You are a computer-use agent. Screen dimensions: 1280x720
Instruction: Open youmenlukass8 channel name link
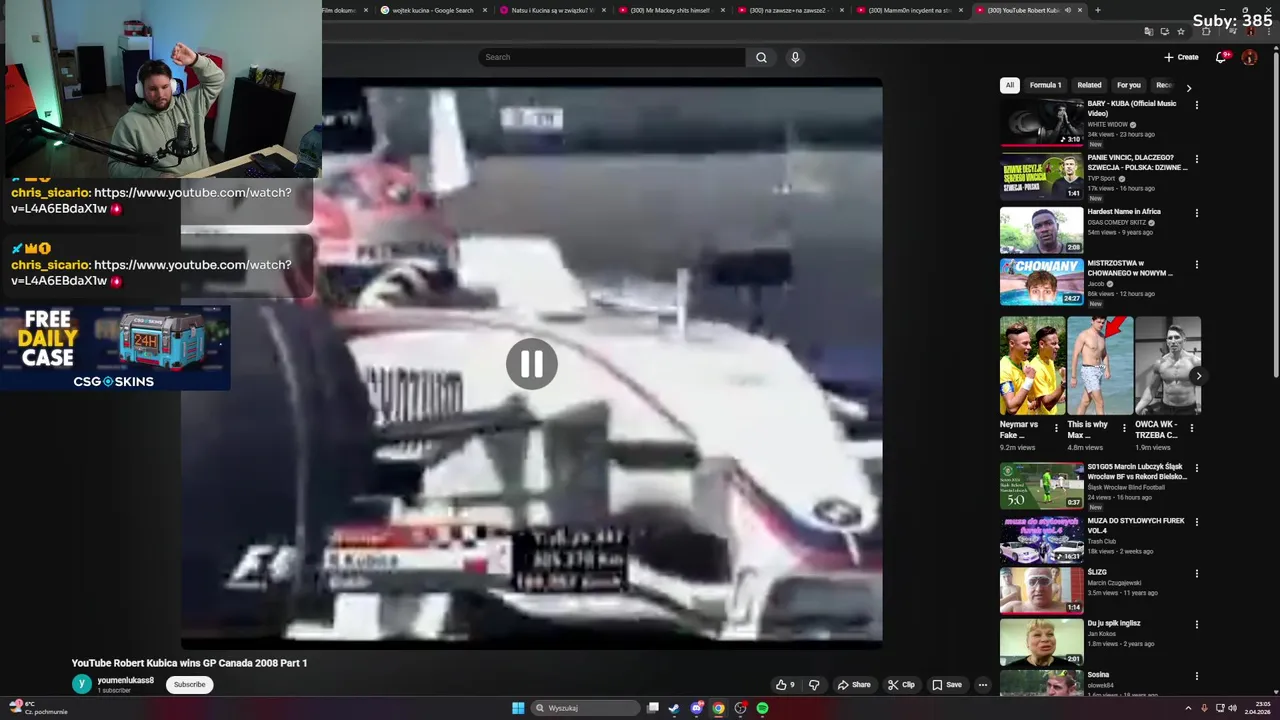tap(125, 680)
